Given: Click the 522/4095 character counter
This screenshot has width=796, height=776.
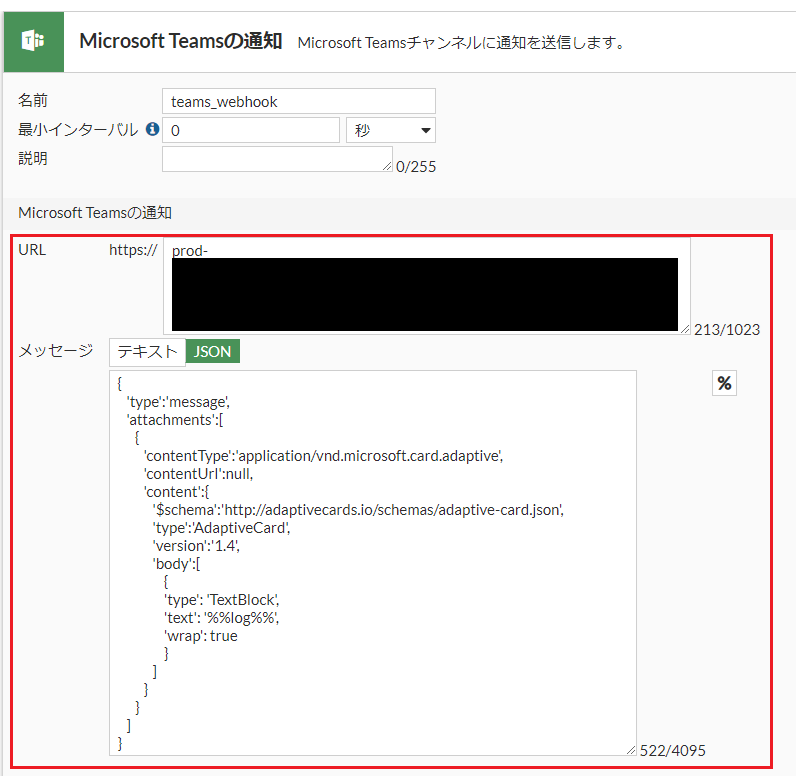Looking at the screenshot, I should tap(673, 750).
